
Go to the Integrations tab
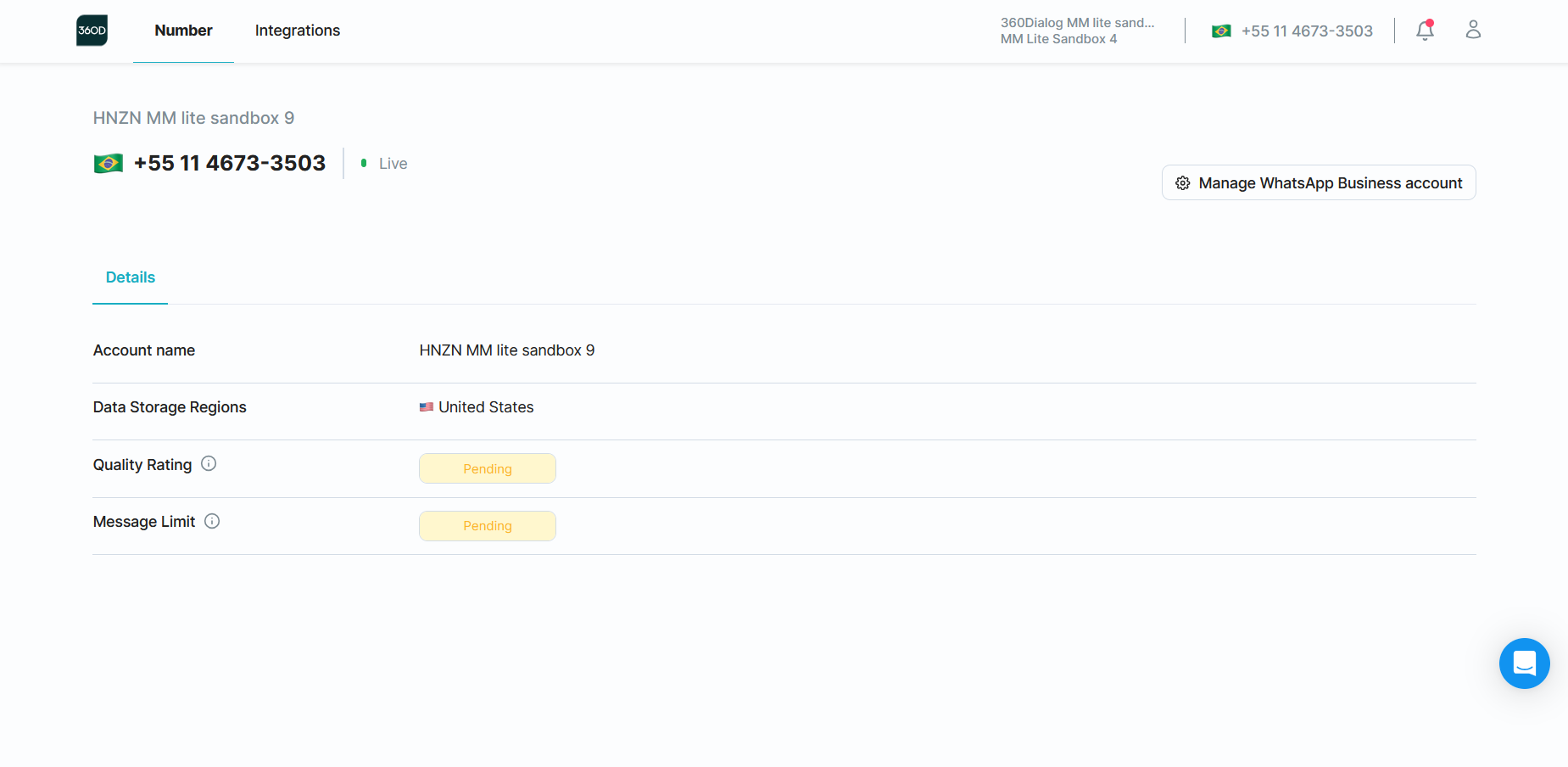pyautogui.click(x=297, y=31)
